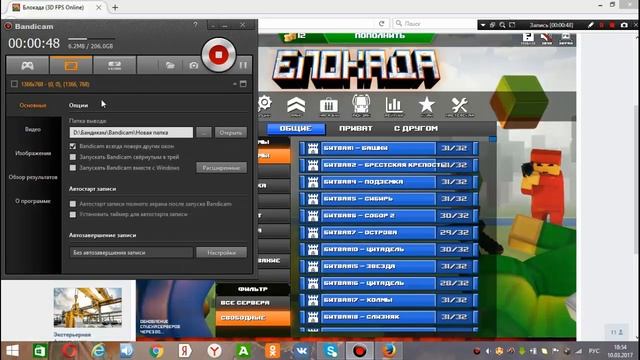The height and width of the screenshot is (360, 640).
Task: Open the wrench workshop icon in Блокада
Action: click(460, 106)
